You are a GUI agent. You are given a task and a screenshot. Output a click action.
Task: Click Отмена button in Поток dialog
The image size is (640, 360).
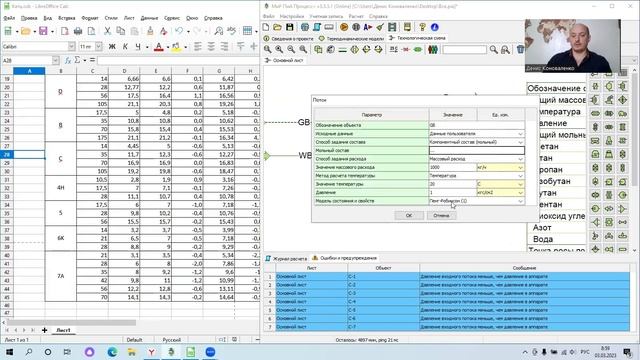coord(441,215)
